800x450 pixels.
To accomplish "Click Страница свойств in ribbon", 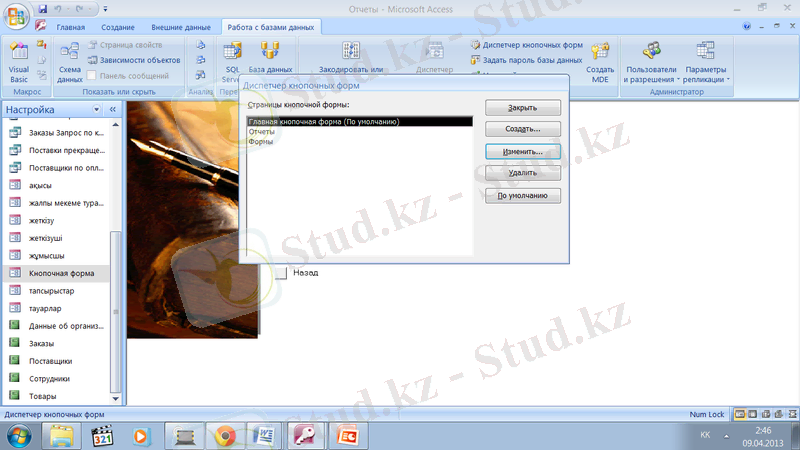I will click(x=125, y=45).
